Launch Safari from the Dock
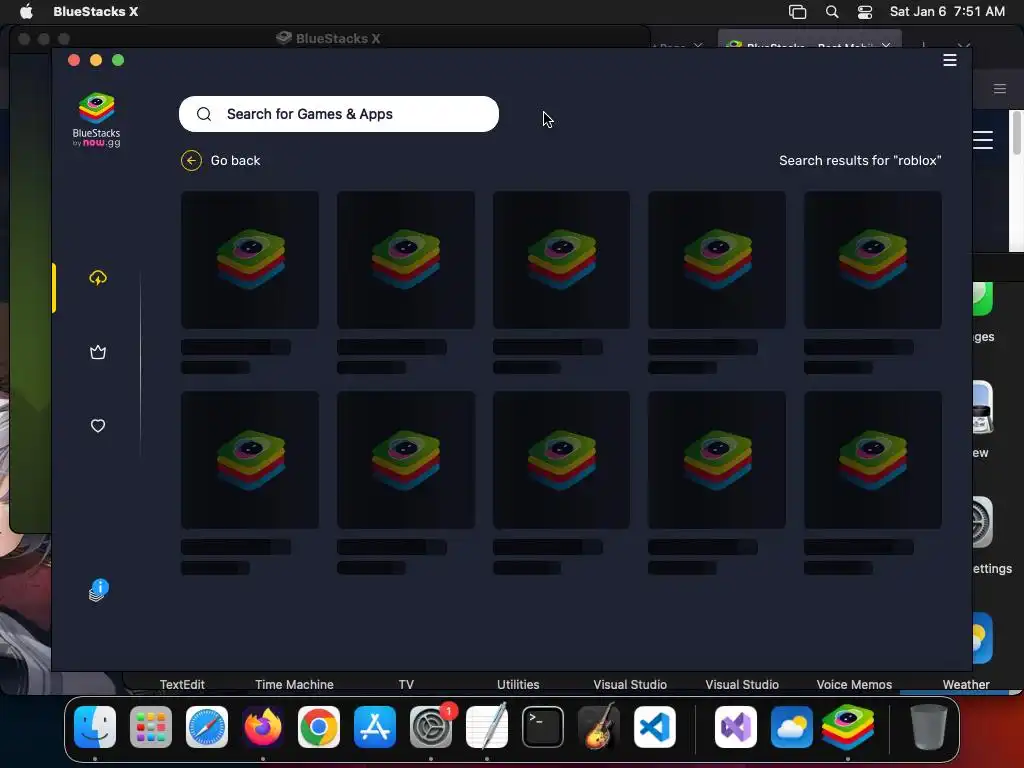This screenshot has width=1024, height=768. (207, 727)
